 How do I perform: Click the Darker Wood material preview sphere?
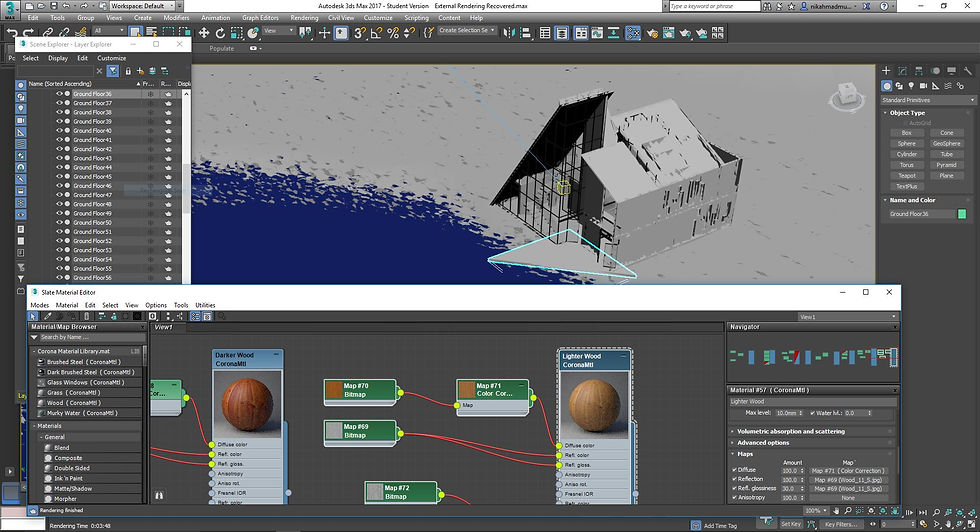248,404
